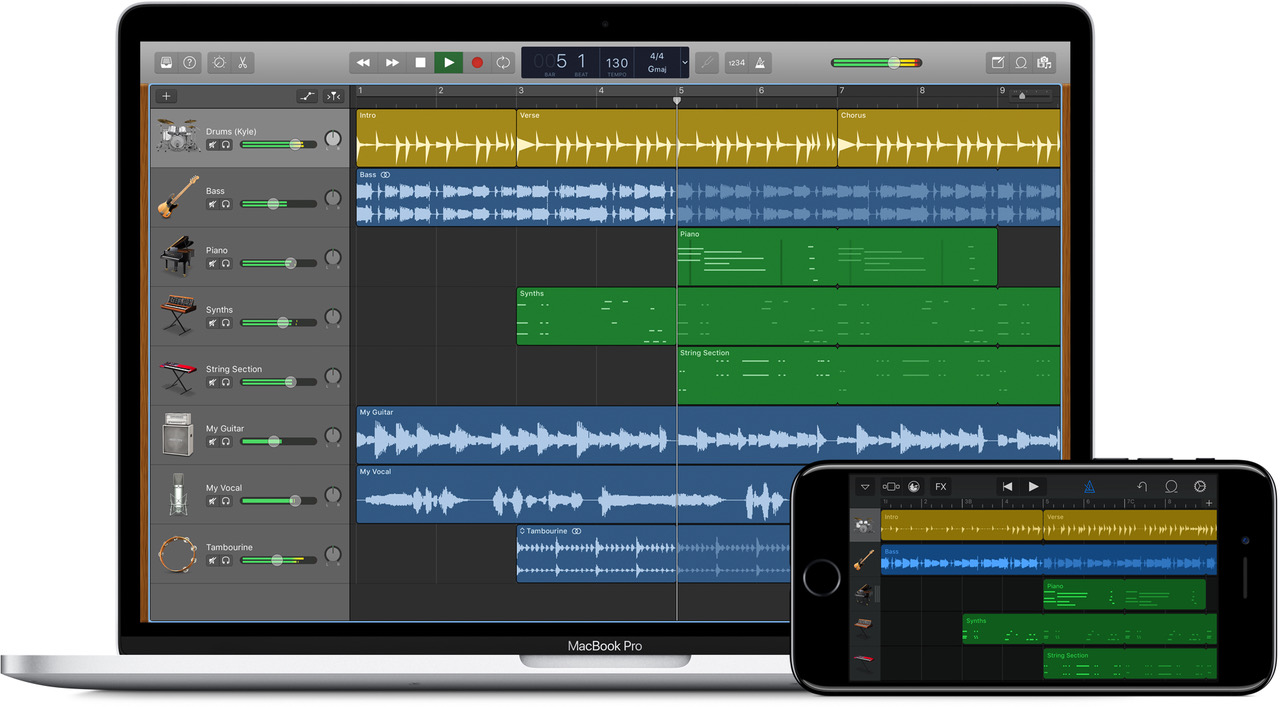The height and width of the screenshot is (707, 1280).
Task: Tap the iPhone Undo arrow
Action: point(1142,487)
